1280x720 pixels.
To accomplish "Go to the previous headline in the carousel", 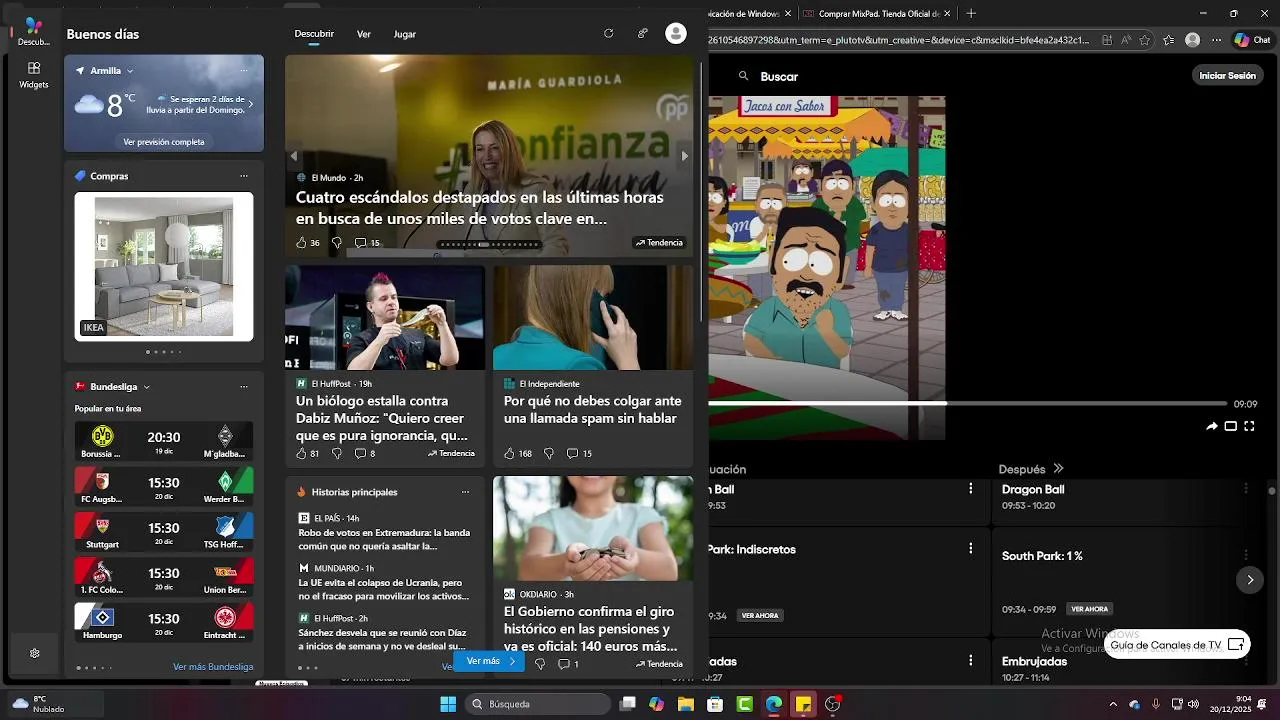I will click(x=294, y=156).
